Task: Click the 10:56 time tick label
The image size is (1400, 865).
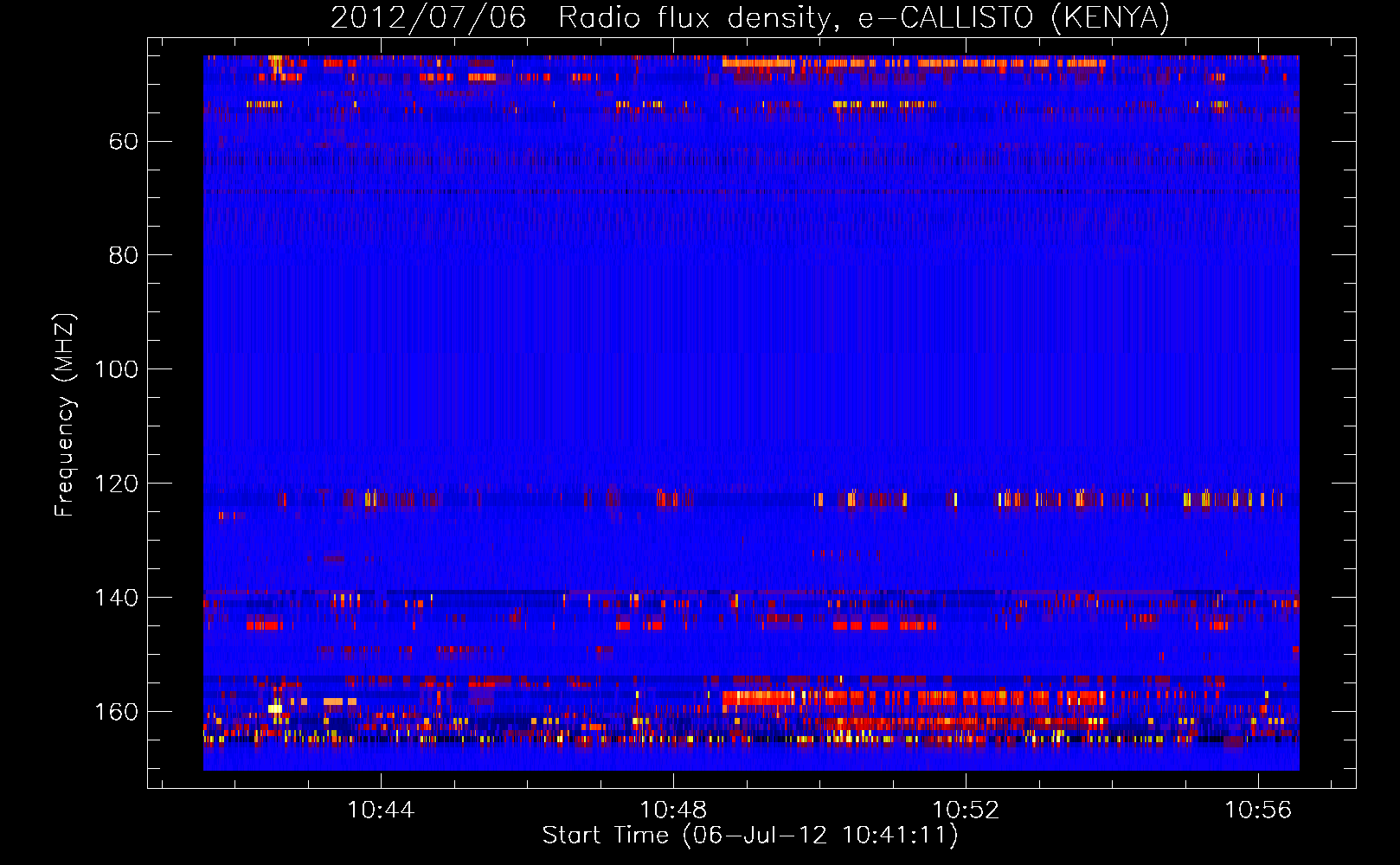Action: 1258,810
